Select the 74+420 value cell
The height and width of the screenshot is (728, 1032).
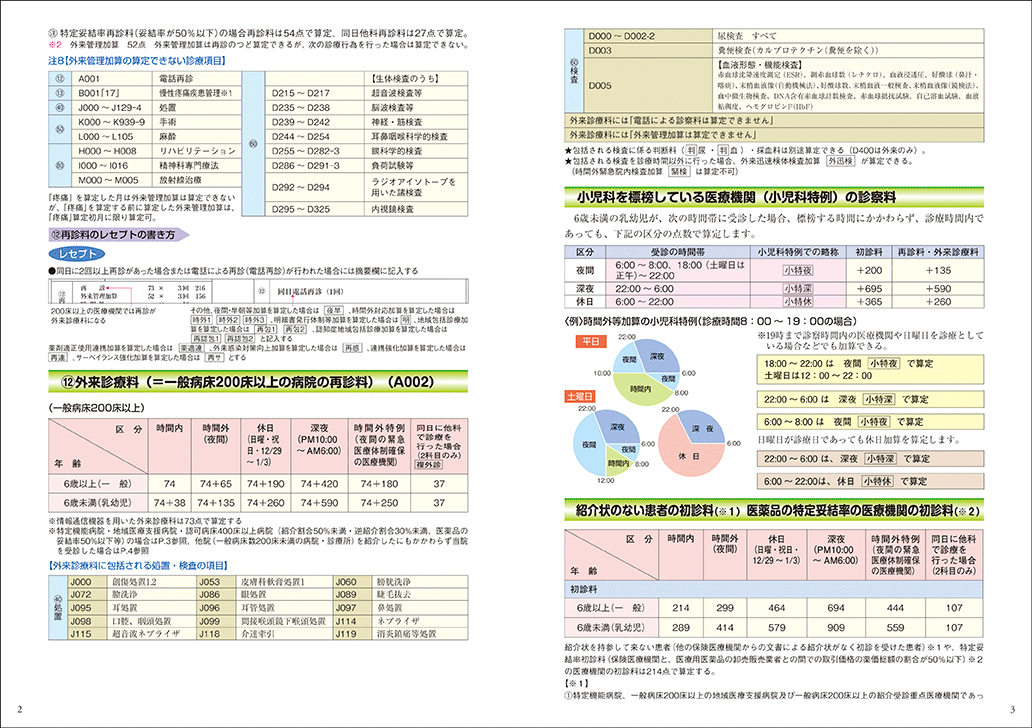pos(319,484)
